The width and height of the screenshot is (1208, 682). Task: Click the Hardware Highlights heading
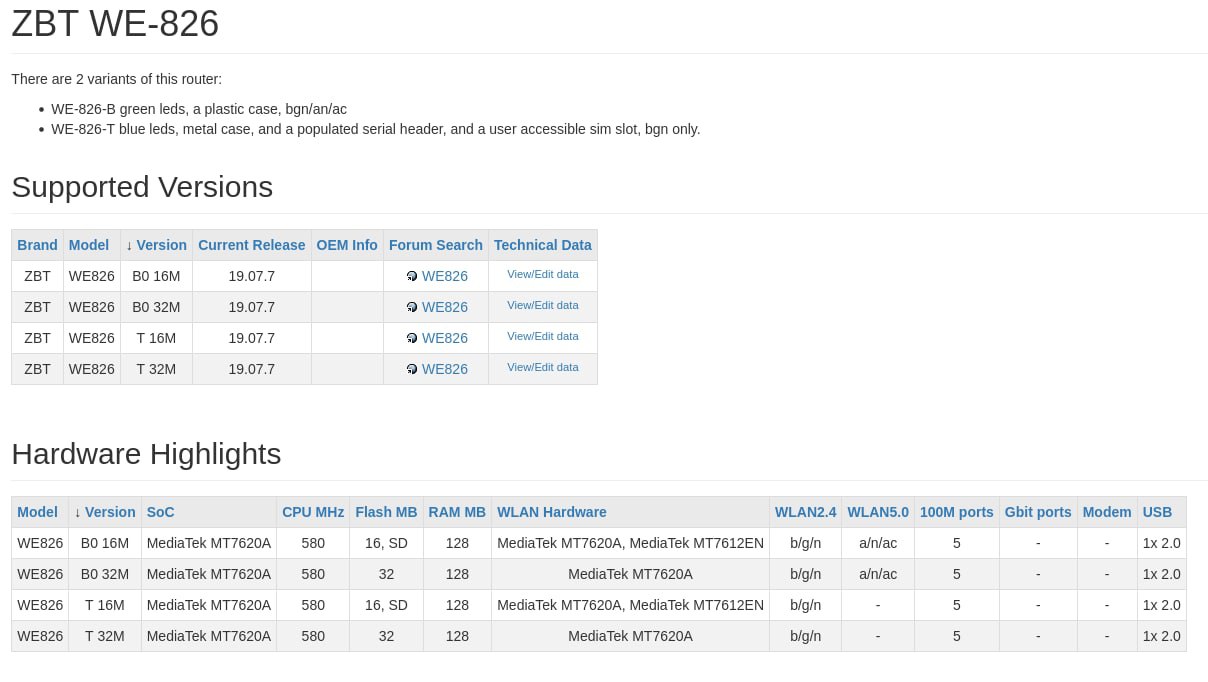[146, 454]
